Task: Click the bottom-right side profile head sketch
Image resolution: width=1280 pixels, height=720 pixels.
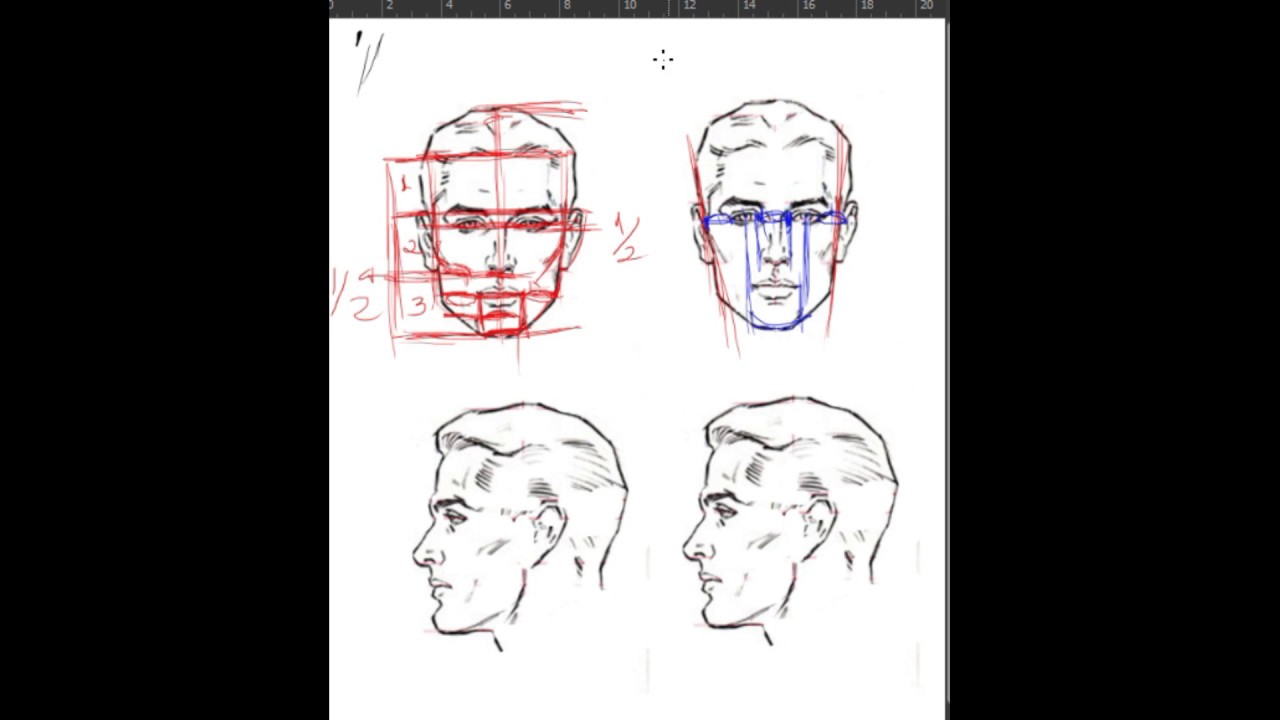Action: pos(790,520)
